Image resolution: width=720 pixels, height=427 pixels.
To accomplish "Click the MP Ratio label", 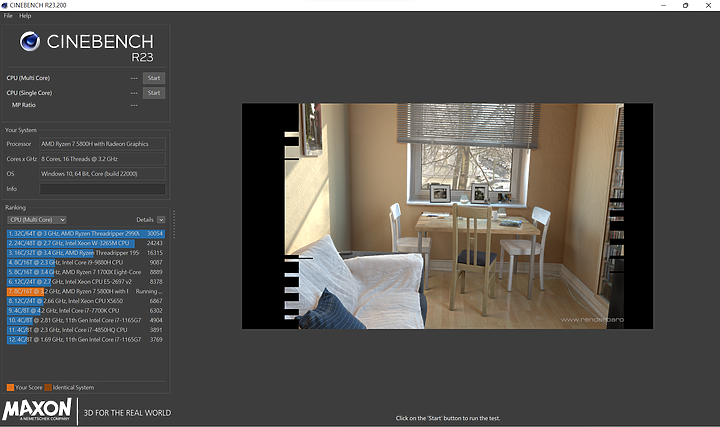I will [23, 105].
